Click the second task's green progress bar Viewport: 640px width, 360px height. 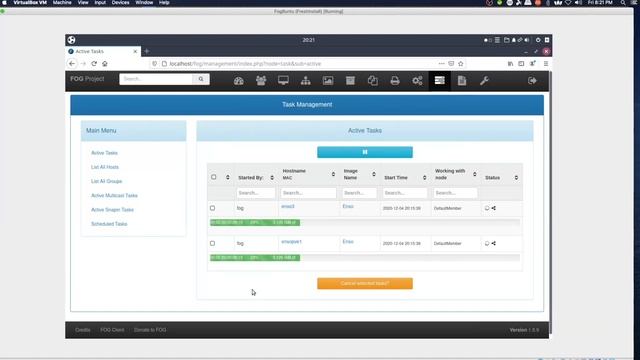(x=255, y=258)
